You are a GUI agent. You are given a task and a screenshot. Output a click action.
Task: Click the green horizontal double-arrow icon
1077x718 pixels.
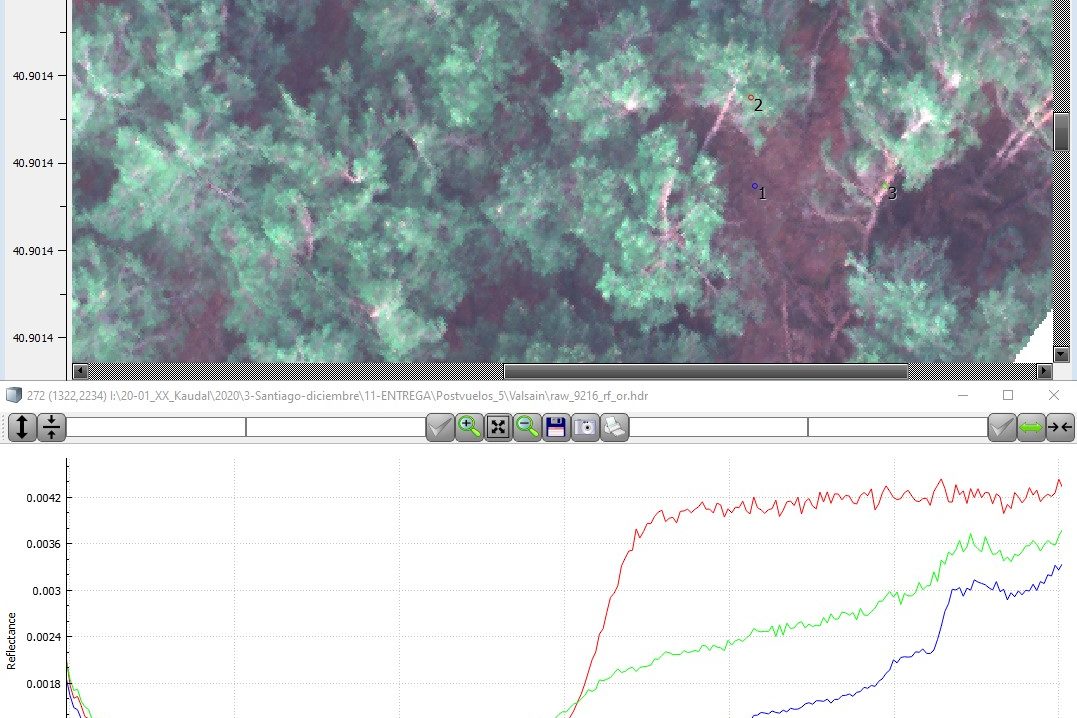pyautogui.click(x=1031, y=428)
